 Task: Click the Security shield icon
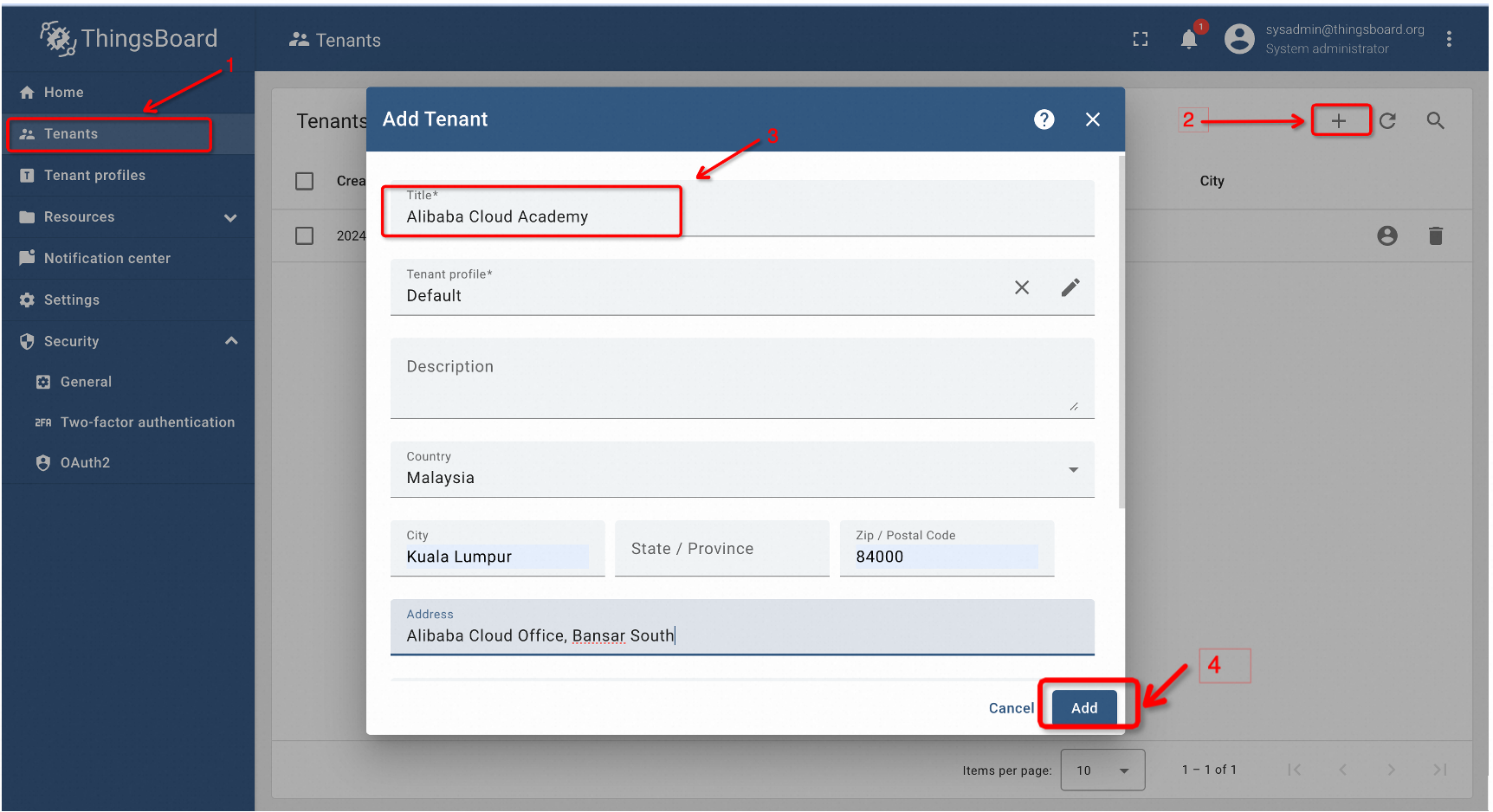[x=27, y=341]
